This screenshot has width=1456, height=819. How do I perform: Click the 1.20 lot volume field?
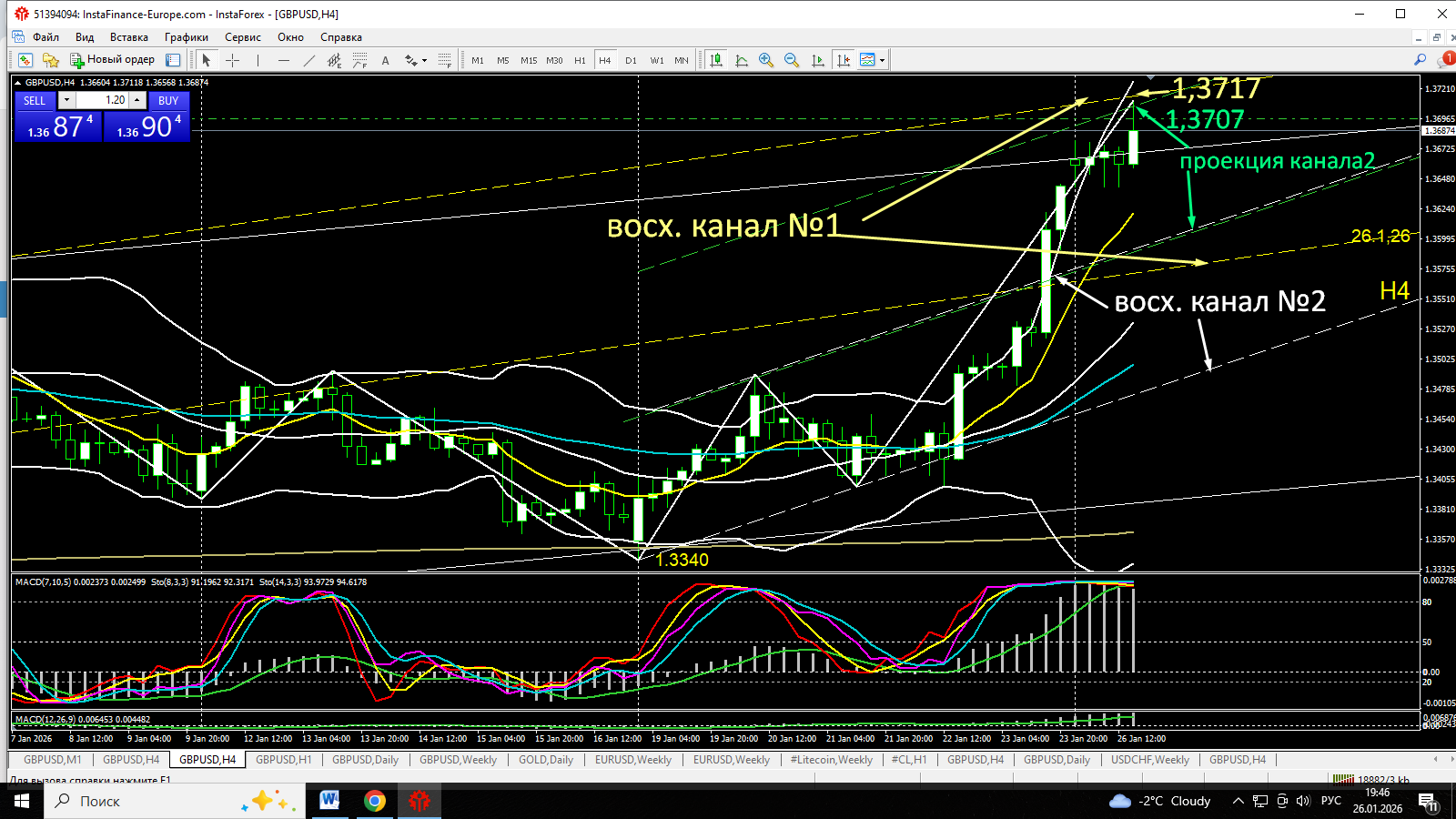coord(102,100)
